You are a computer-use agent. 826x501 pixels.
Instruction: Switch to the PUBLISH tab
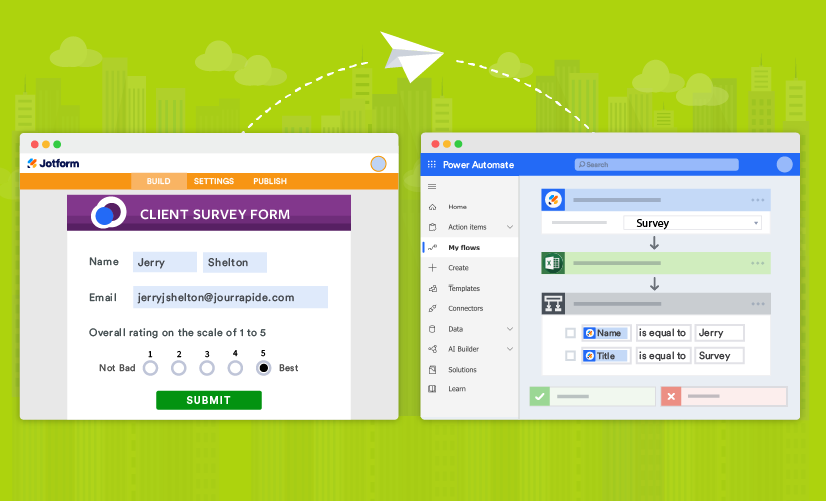[x=270, y=181]
